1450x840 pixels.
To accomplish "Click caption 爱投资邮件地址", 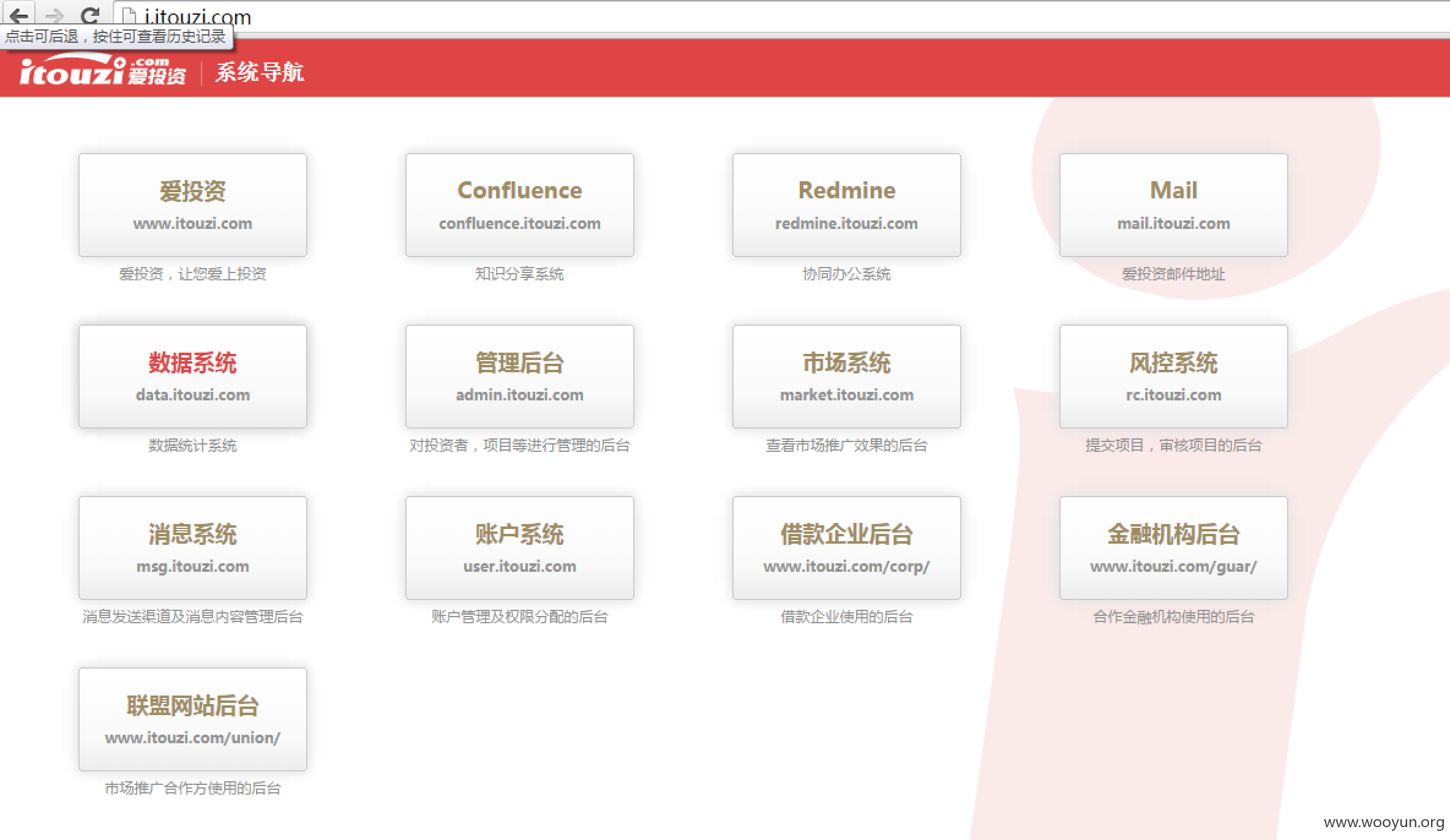I will click(1174, 274).
